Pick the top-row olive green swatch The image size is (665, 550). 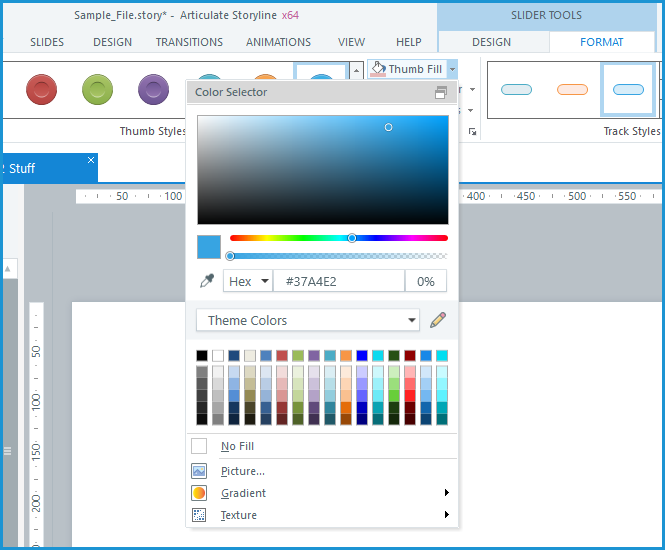[298, 355]
